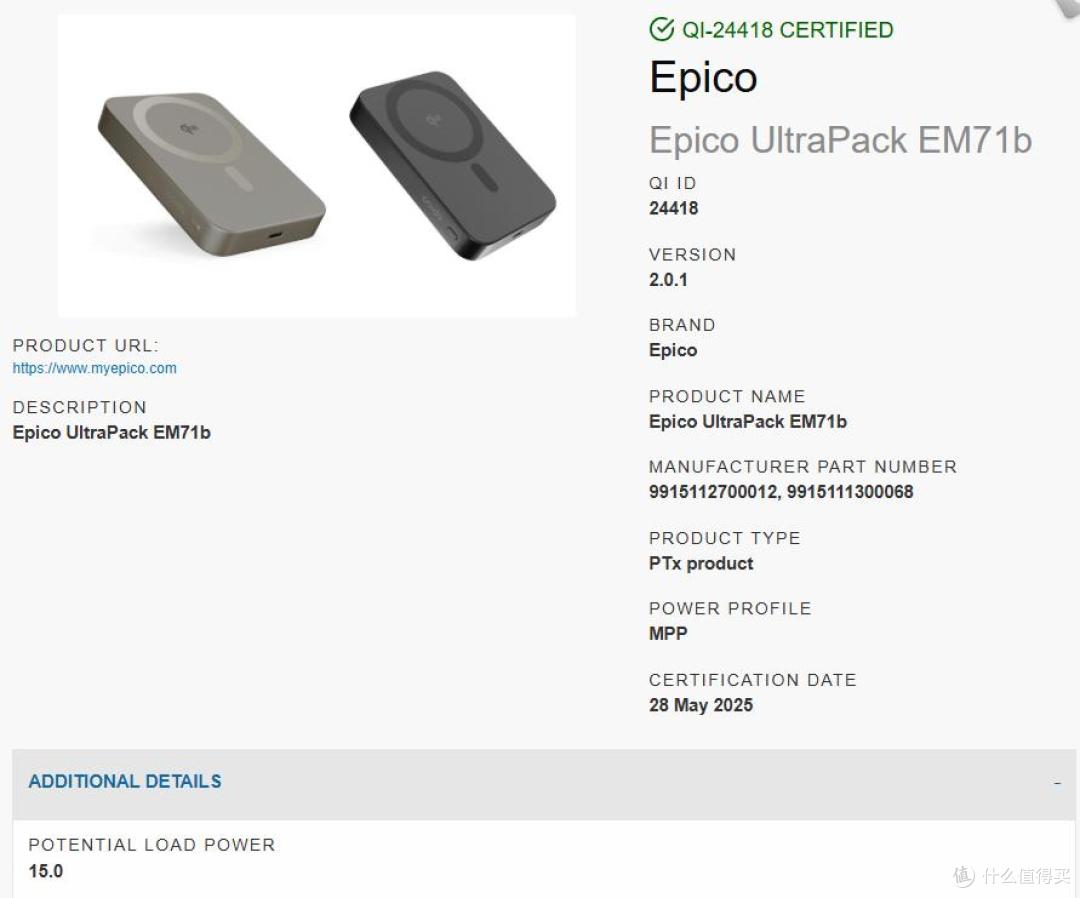Click the description text Epico UltraPack EM71b
The width and height of the screenshot is (1080, 898).
point(112,432)
